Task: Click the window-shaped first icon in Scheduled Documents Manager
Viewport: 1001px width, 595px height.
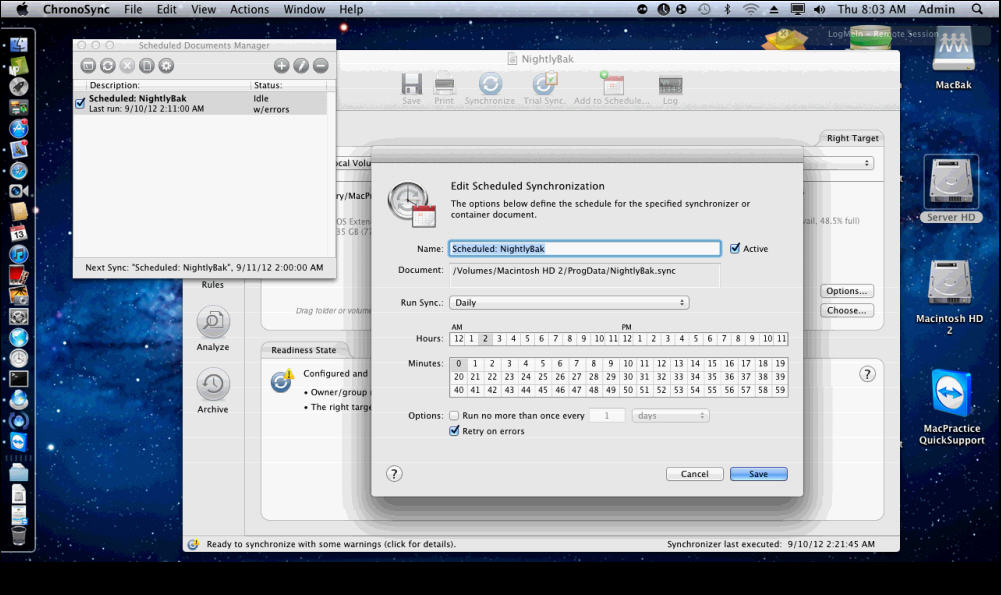Action: point(88,65)
